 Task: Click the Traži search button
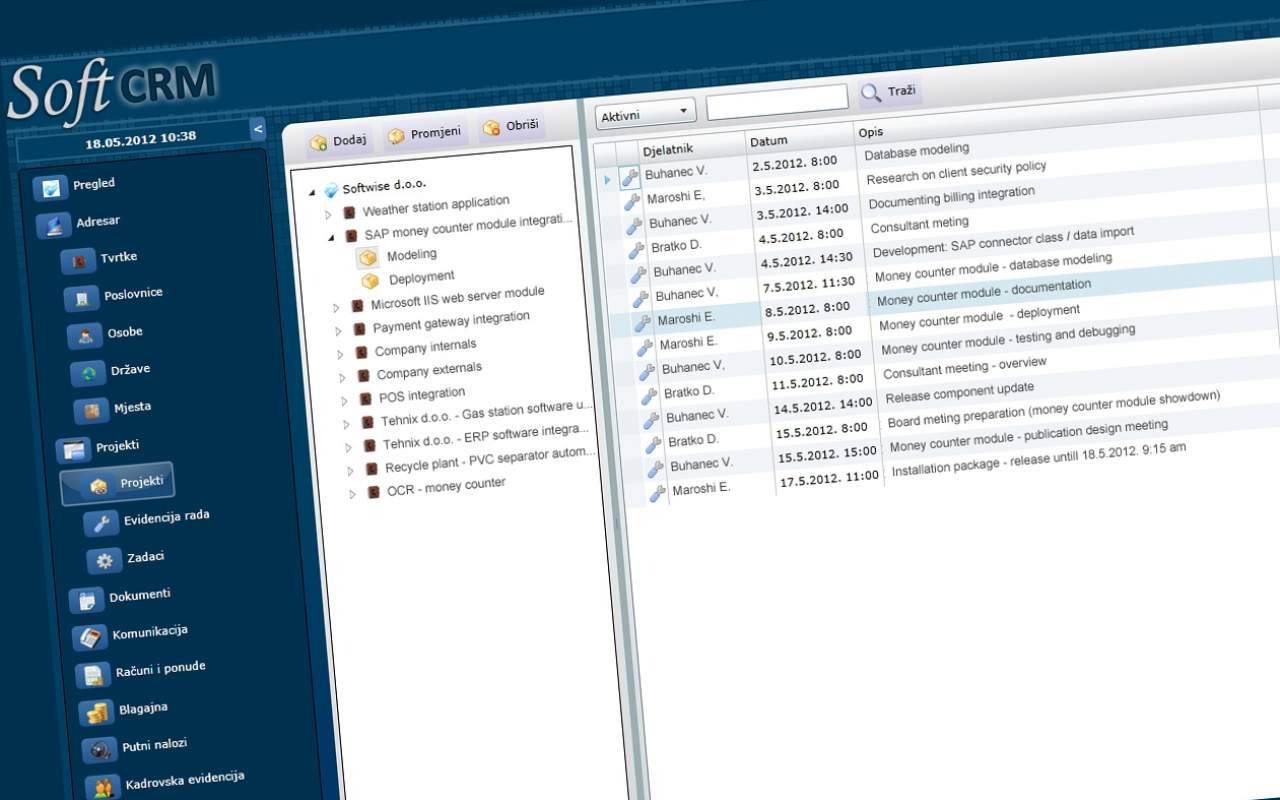889,92
